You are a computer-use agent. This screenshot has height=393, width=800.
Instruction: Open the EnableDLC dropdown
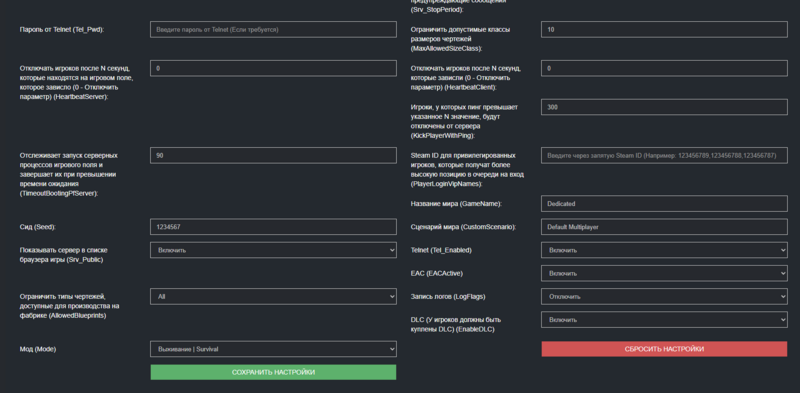[x=664, y=320]
